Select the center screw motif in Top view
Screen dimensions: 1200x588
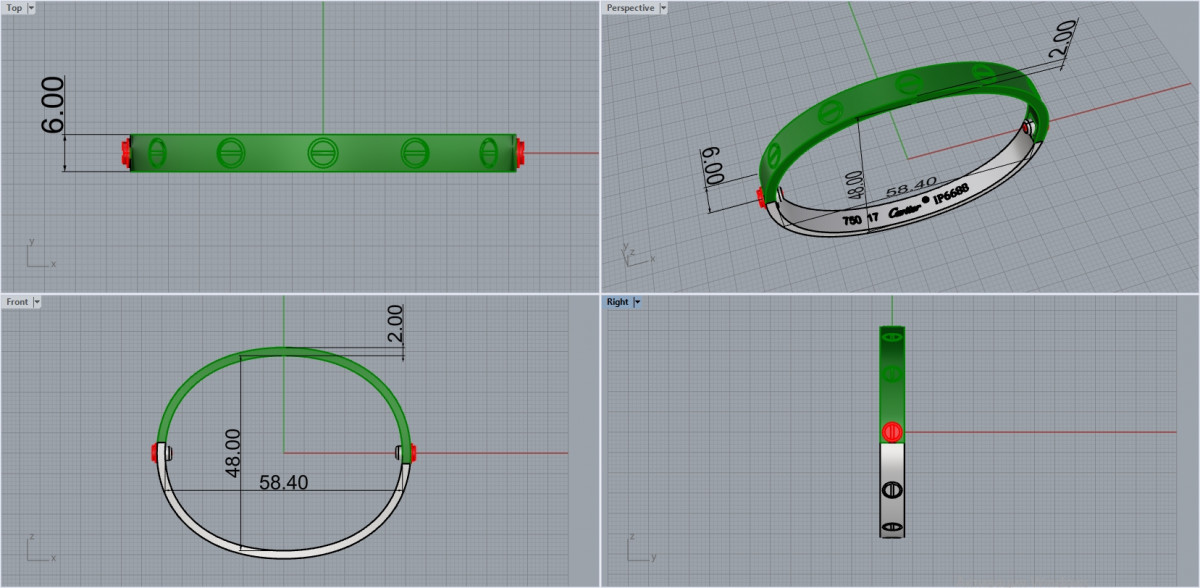click(x=322, y=153)
